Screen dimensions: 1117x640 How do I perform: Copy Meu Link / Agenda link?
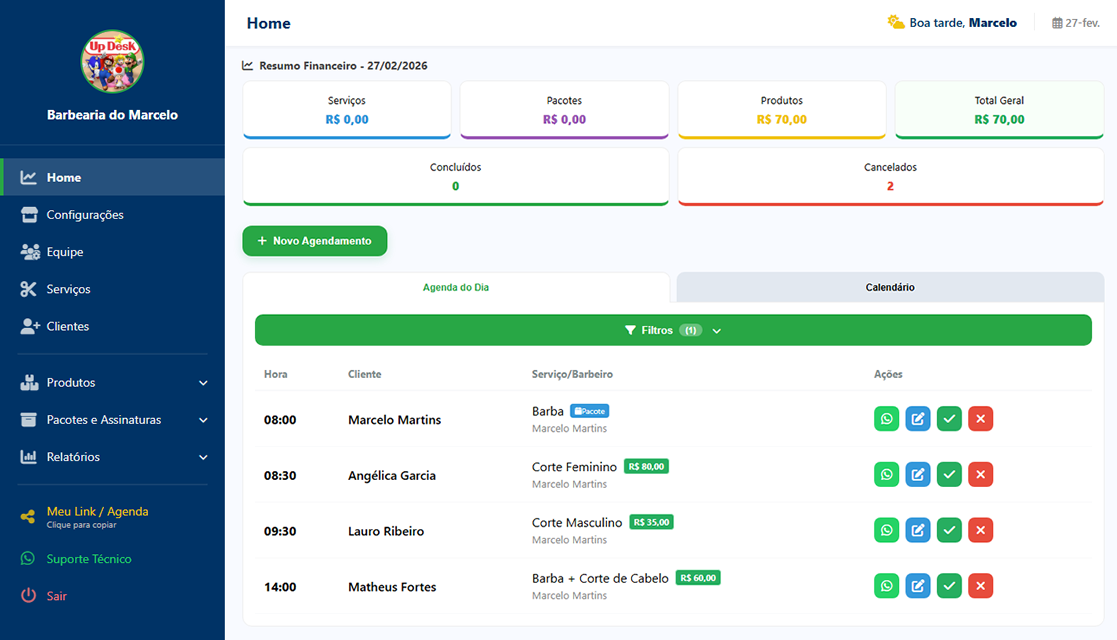(x=97, y=516)
